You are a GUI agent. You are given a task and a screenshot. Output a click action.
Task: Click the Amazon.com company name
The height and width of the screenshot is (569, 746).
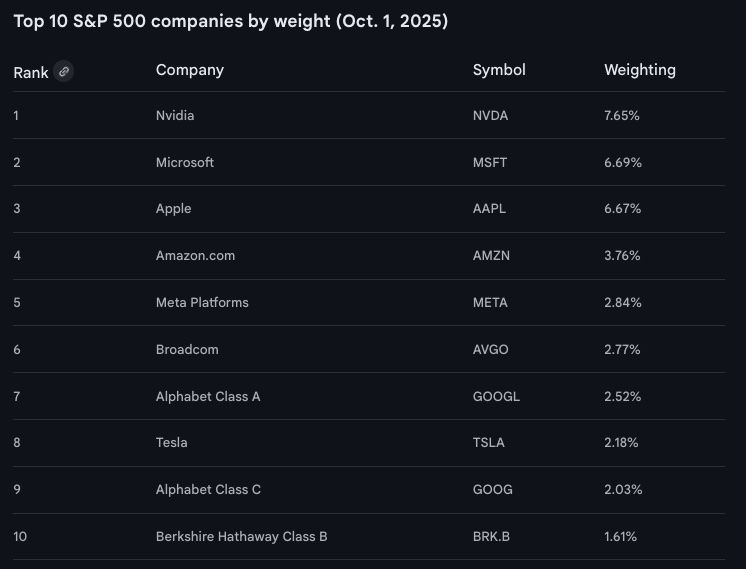pos(196,256)
